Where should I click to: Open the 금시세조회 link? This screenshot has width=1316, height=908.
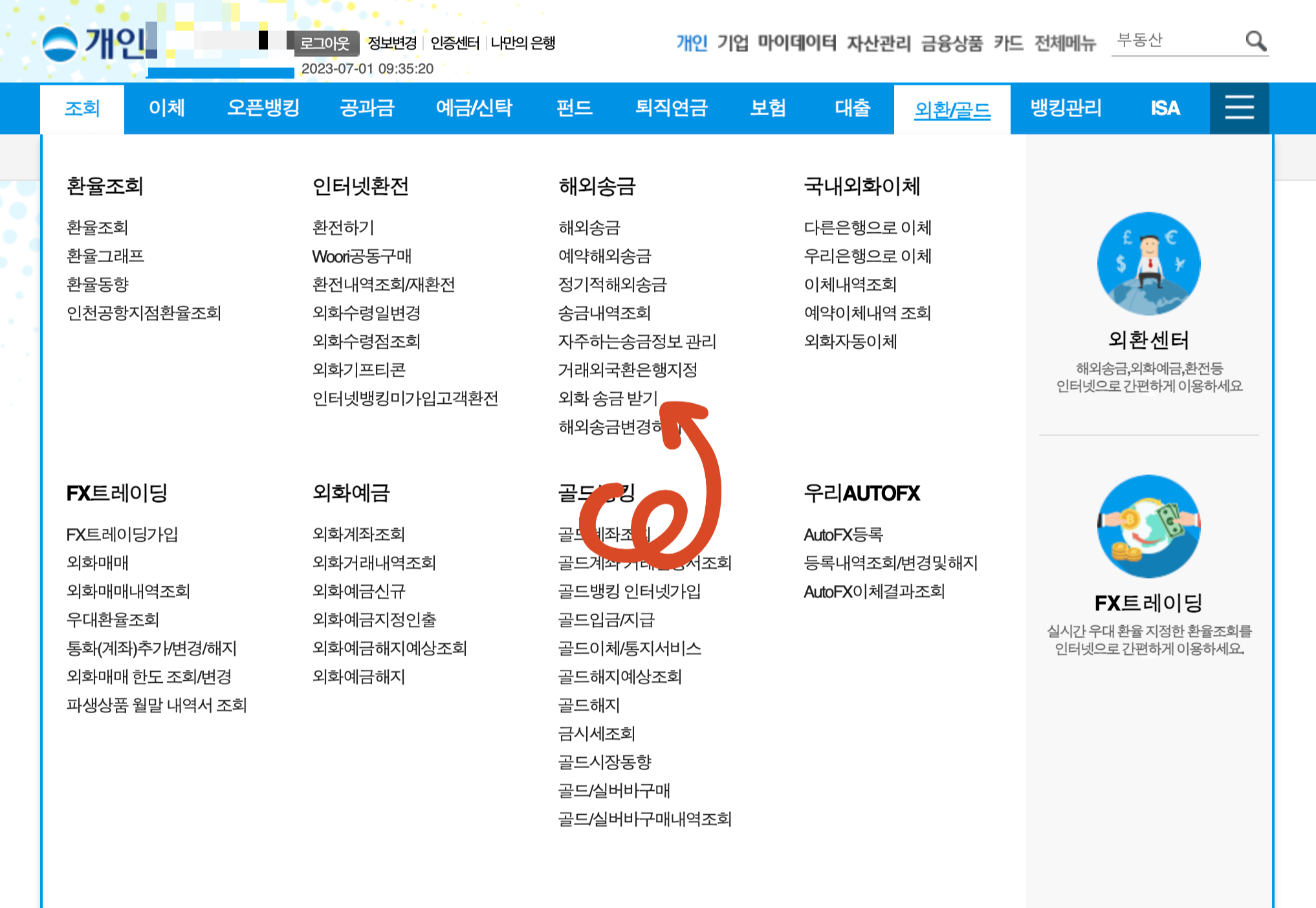(597, 734)
